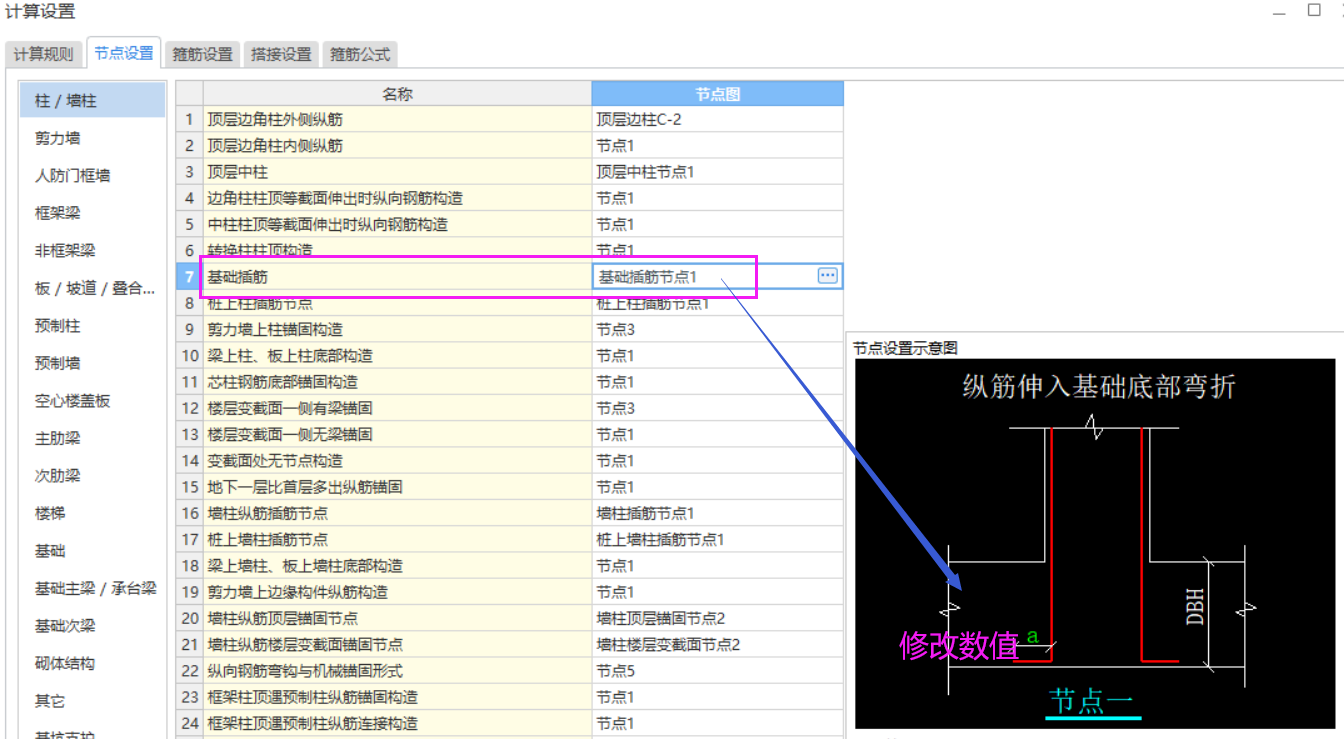The width and height of the screenshot is (1344, 739).
Task: Click 变截面处无节点构造 row
Action: [398, 461]
